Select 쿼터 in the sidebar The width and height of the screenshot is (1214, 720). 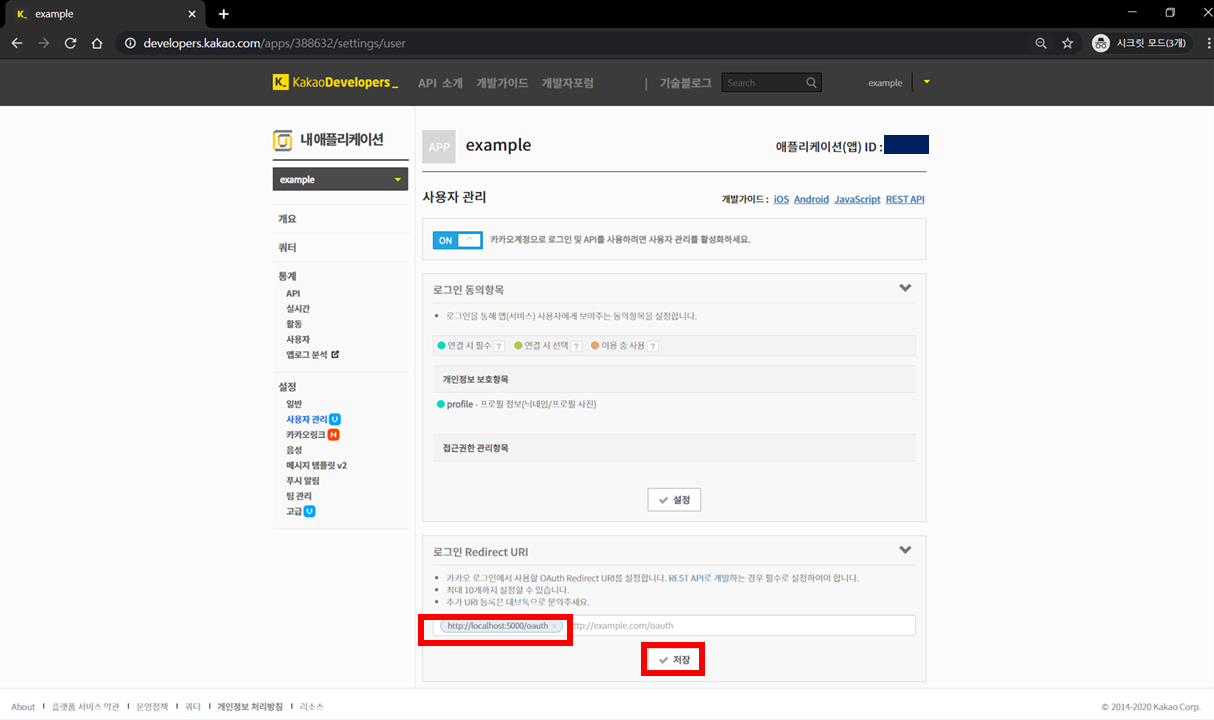coord(287,247)
